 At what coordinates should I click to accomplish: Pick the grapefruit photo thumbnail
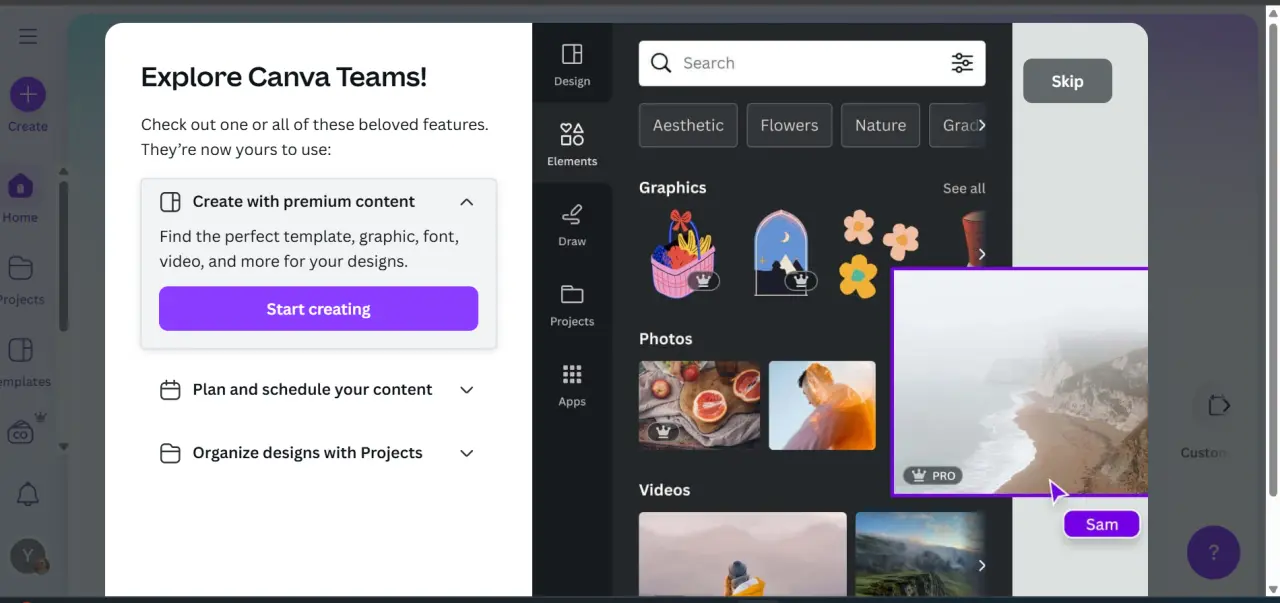point(699,405)
